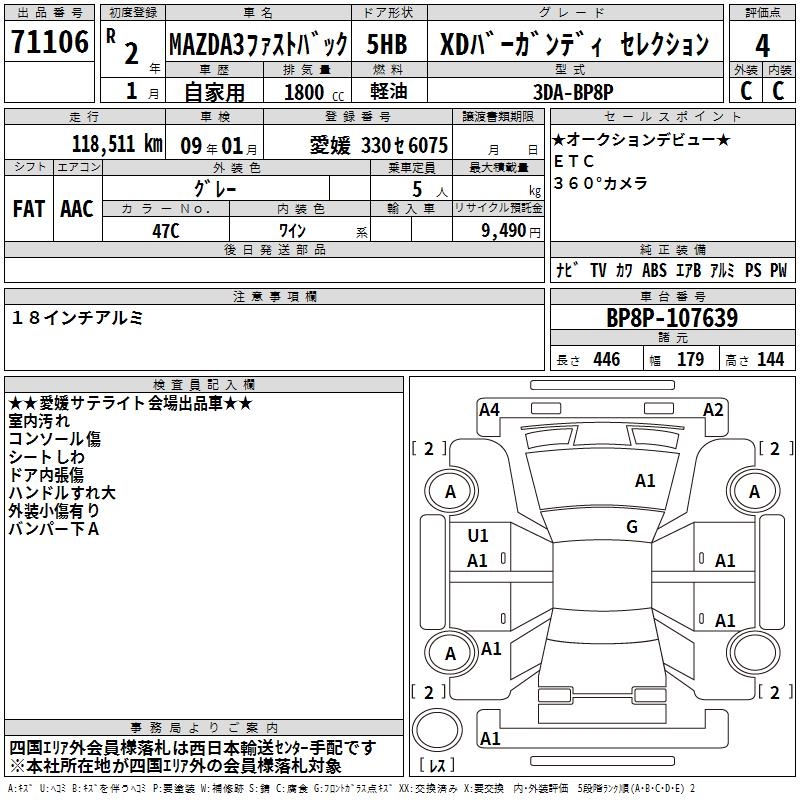Select office notice 四国エリア外会員様落札 line
The width and height of the screenshot is (800, 800).
tap(193, 748)
